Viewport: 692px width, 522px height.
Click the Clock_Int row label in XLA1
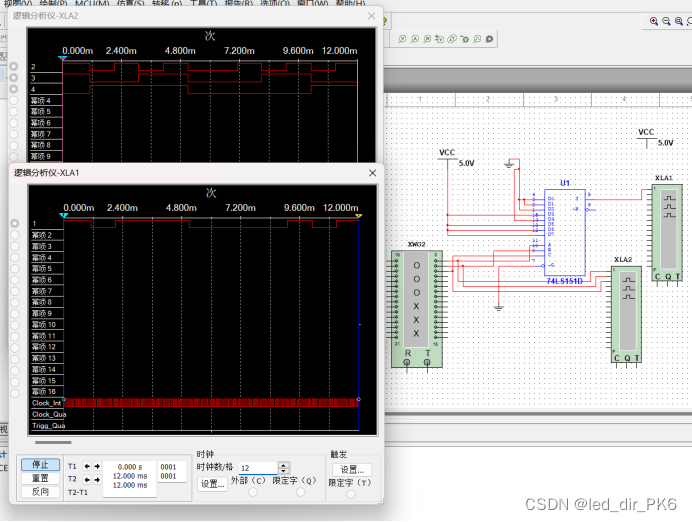point(46,403)
